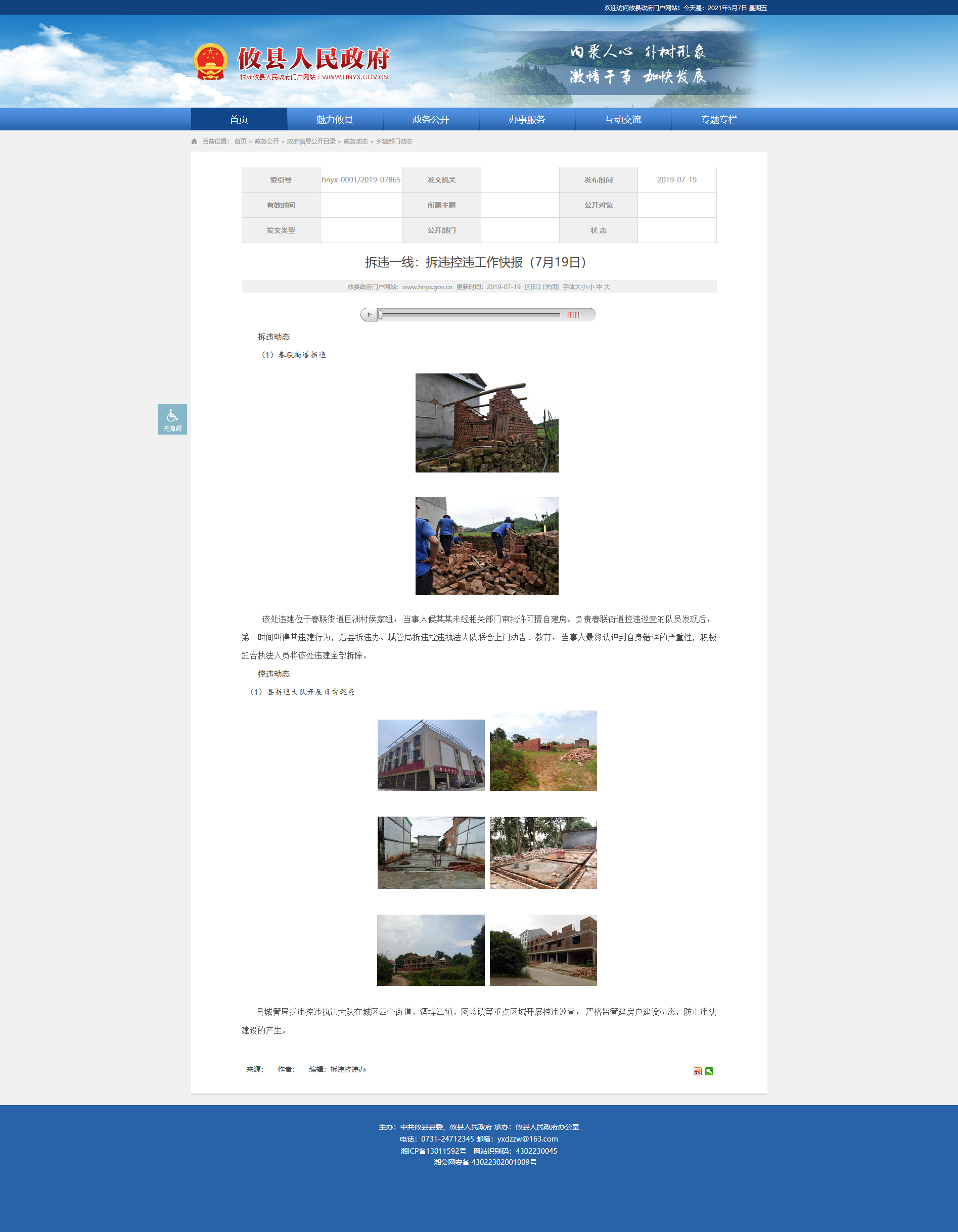Image resolution: width=958 pixels, height=1232 pixels.
Task: Play the article audio reader
Action: 369,315
